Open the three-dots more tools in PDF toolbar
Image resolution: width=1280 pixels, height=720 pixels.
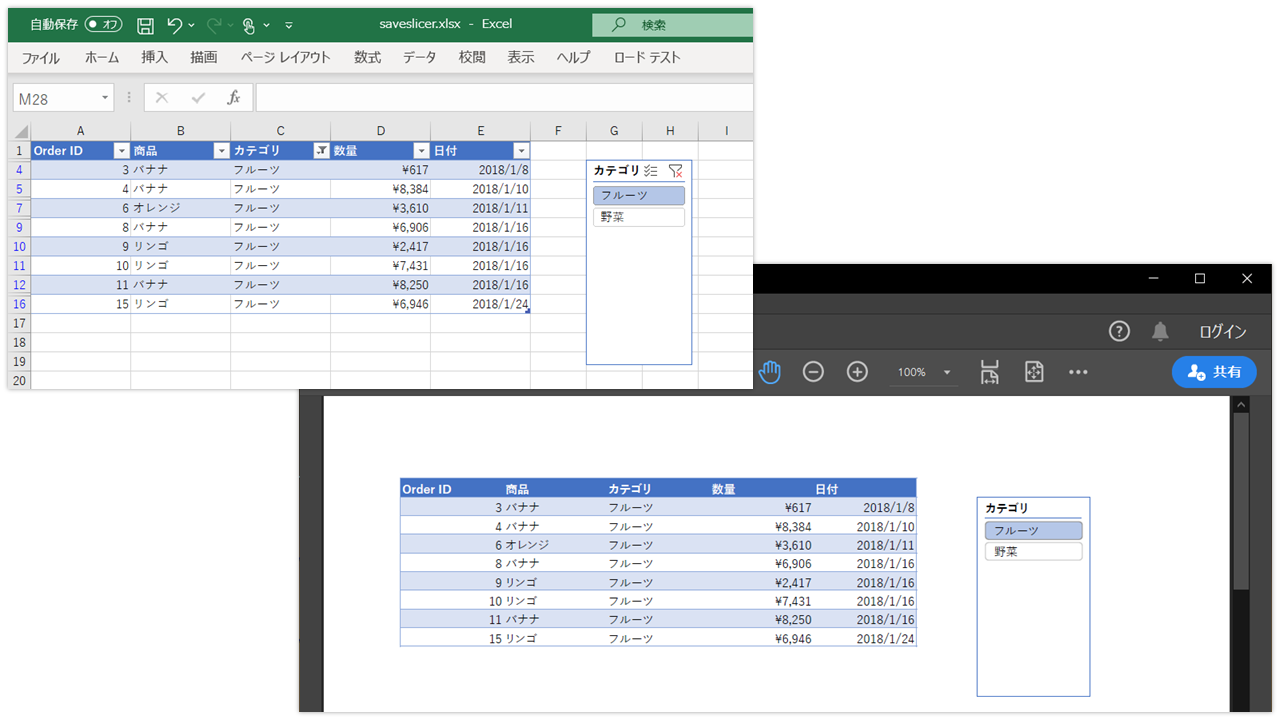click(x=1078, y=372)
